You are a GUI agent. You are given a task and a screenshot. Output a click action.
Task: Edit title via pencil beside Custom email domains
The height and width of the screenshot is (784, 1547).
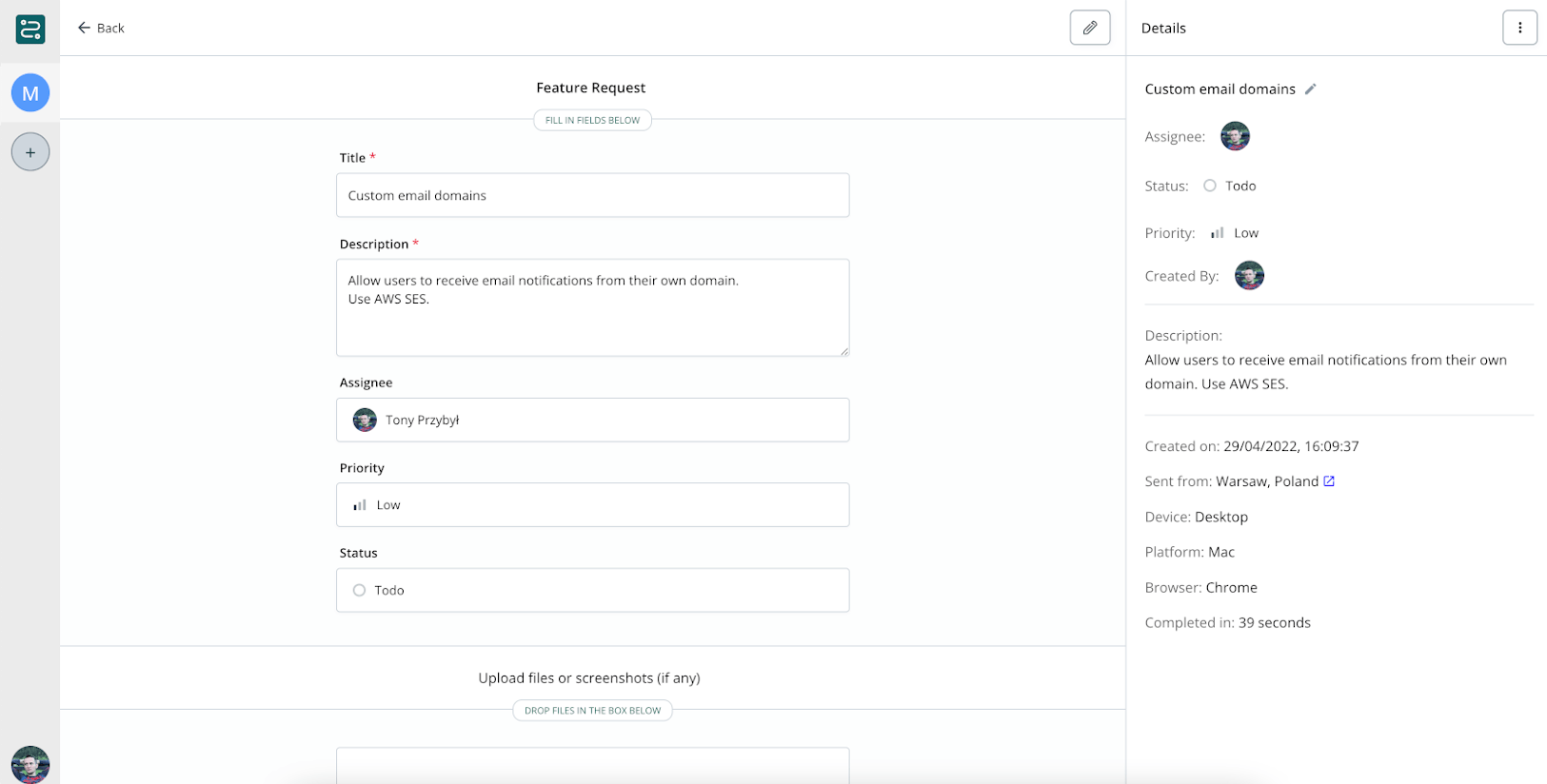click(1310, 89)
